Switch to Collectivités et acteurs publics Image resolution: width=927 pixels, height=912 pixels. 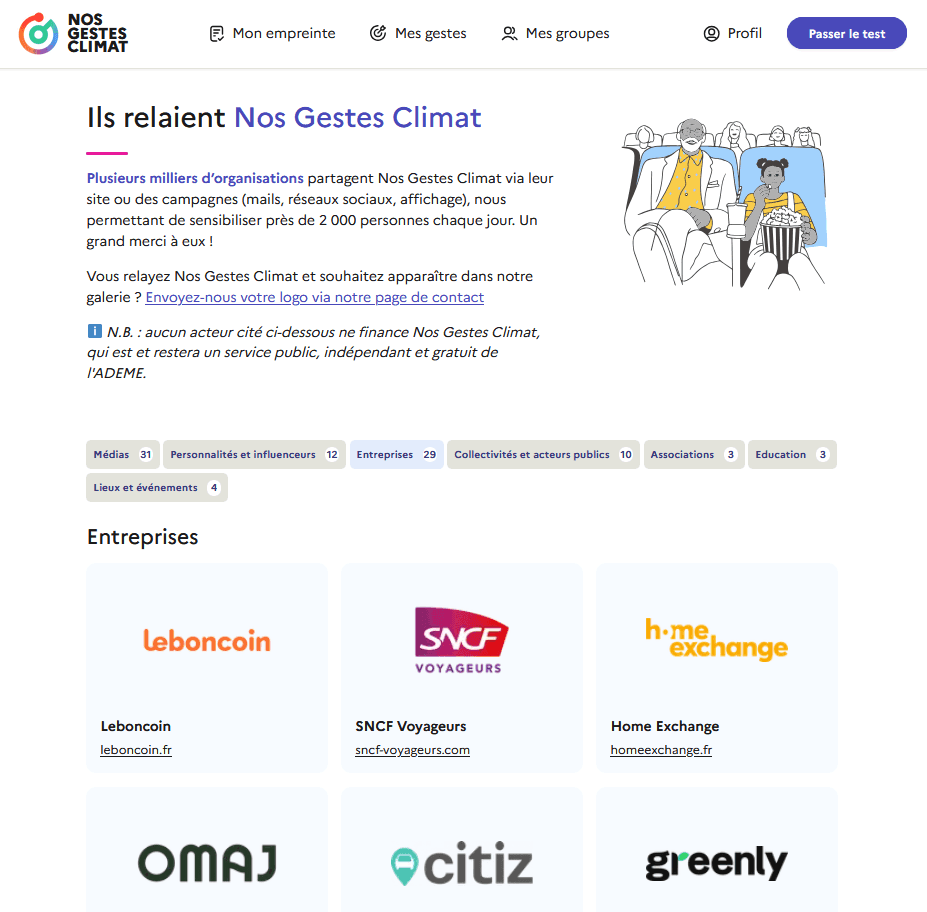point(543,455)
